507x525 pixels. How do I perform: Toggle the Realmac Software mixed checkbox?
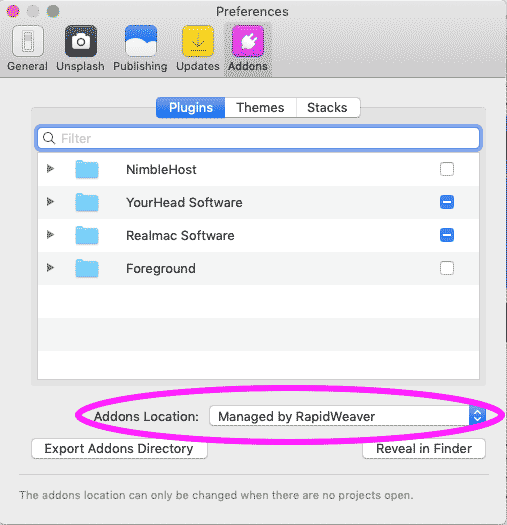click(447, 235)
